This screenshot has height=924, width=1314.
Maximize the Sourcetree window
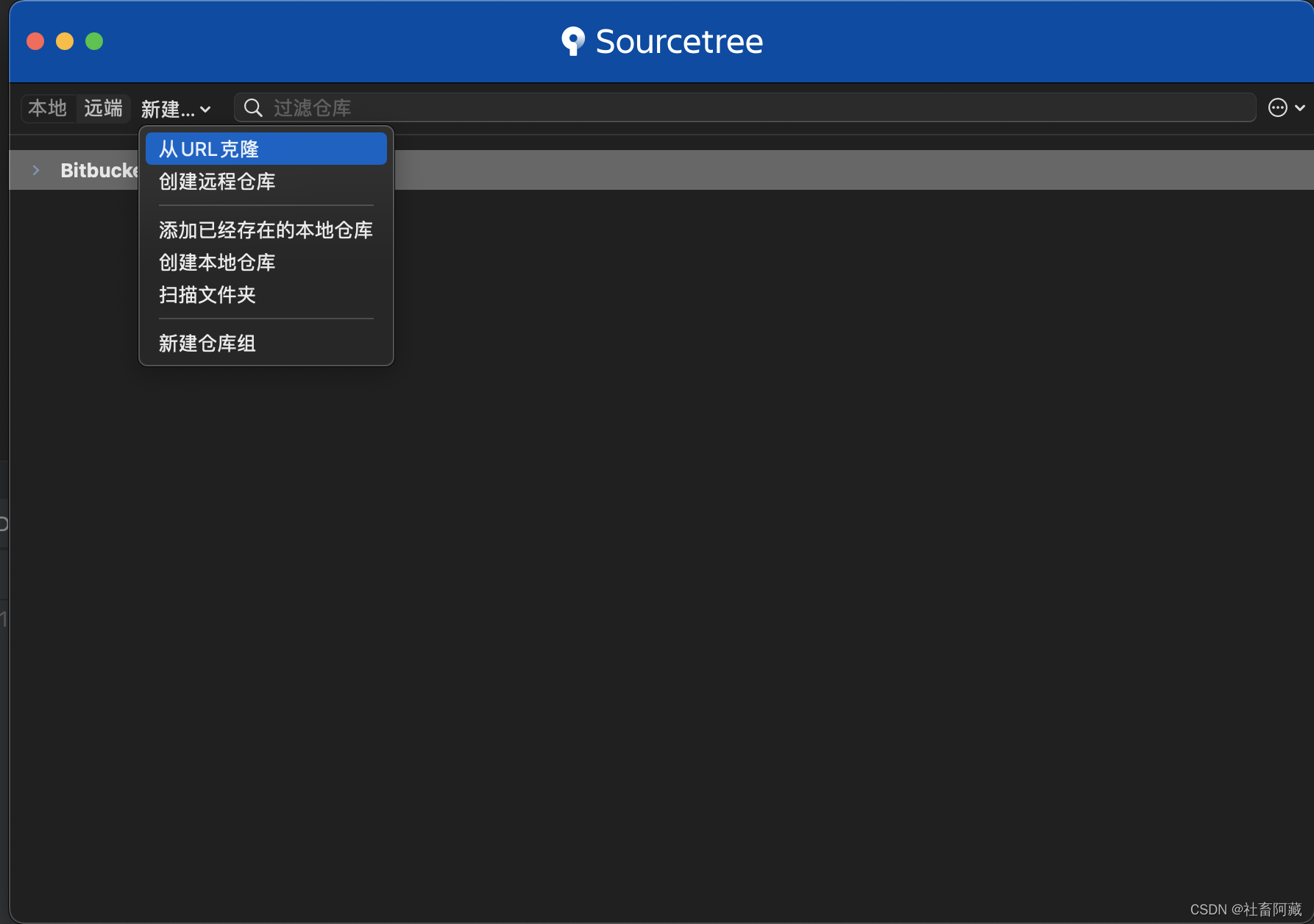pos(94,41)
